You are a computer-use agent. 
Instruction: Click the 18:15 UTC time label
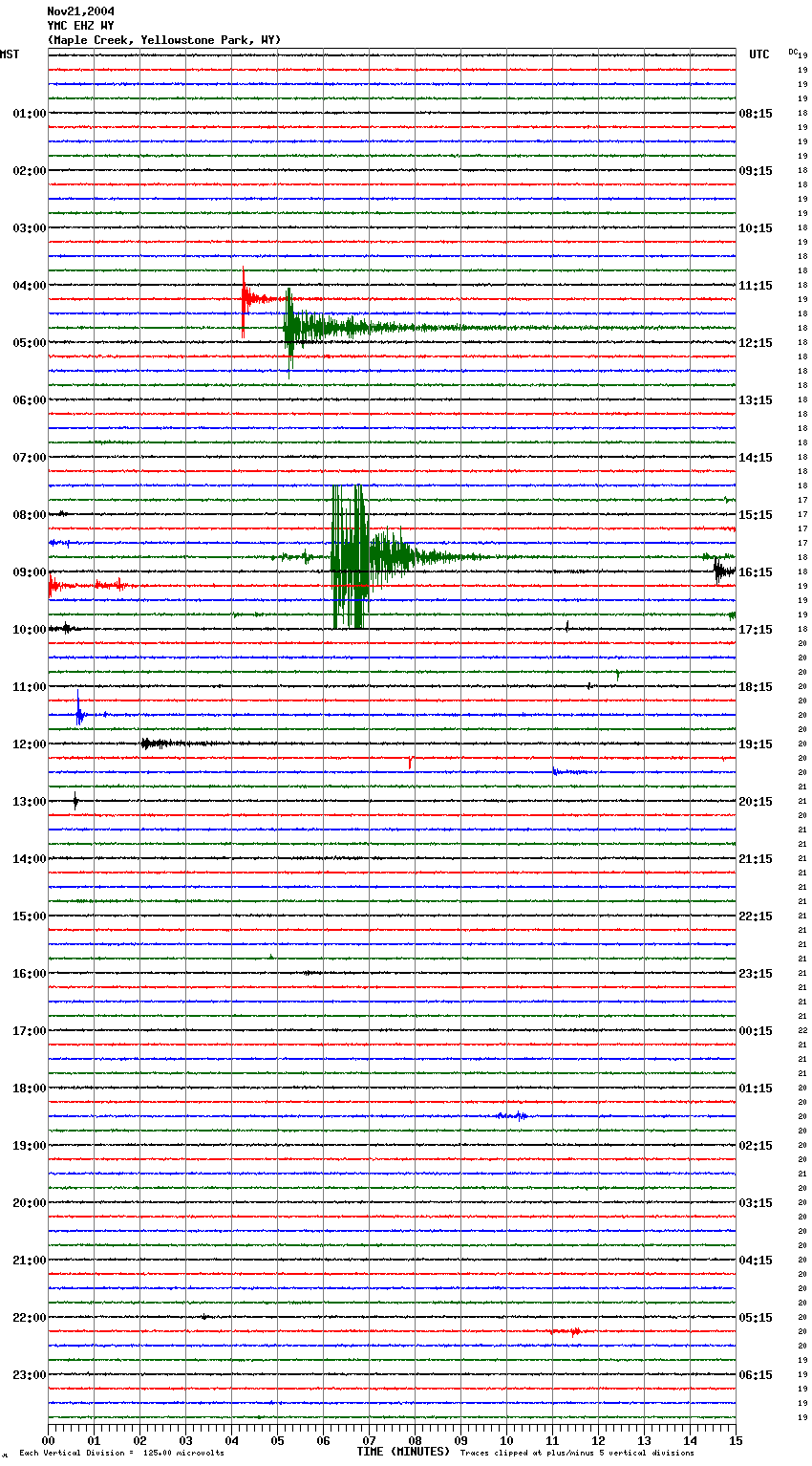point(756,687)
